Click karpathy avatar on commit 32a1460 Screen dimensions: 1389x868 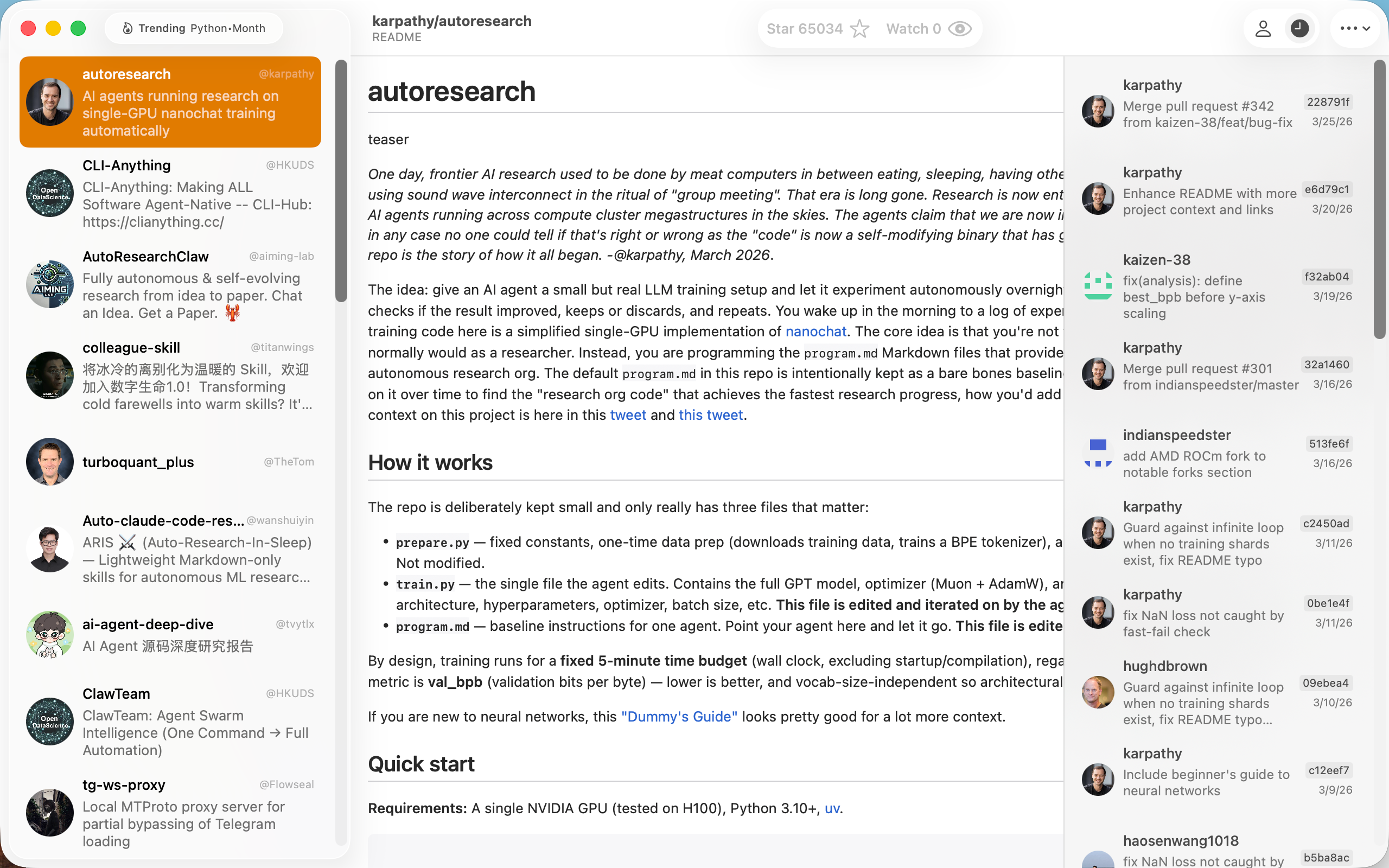pos(1098,374)
